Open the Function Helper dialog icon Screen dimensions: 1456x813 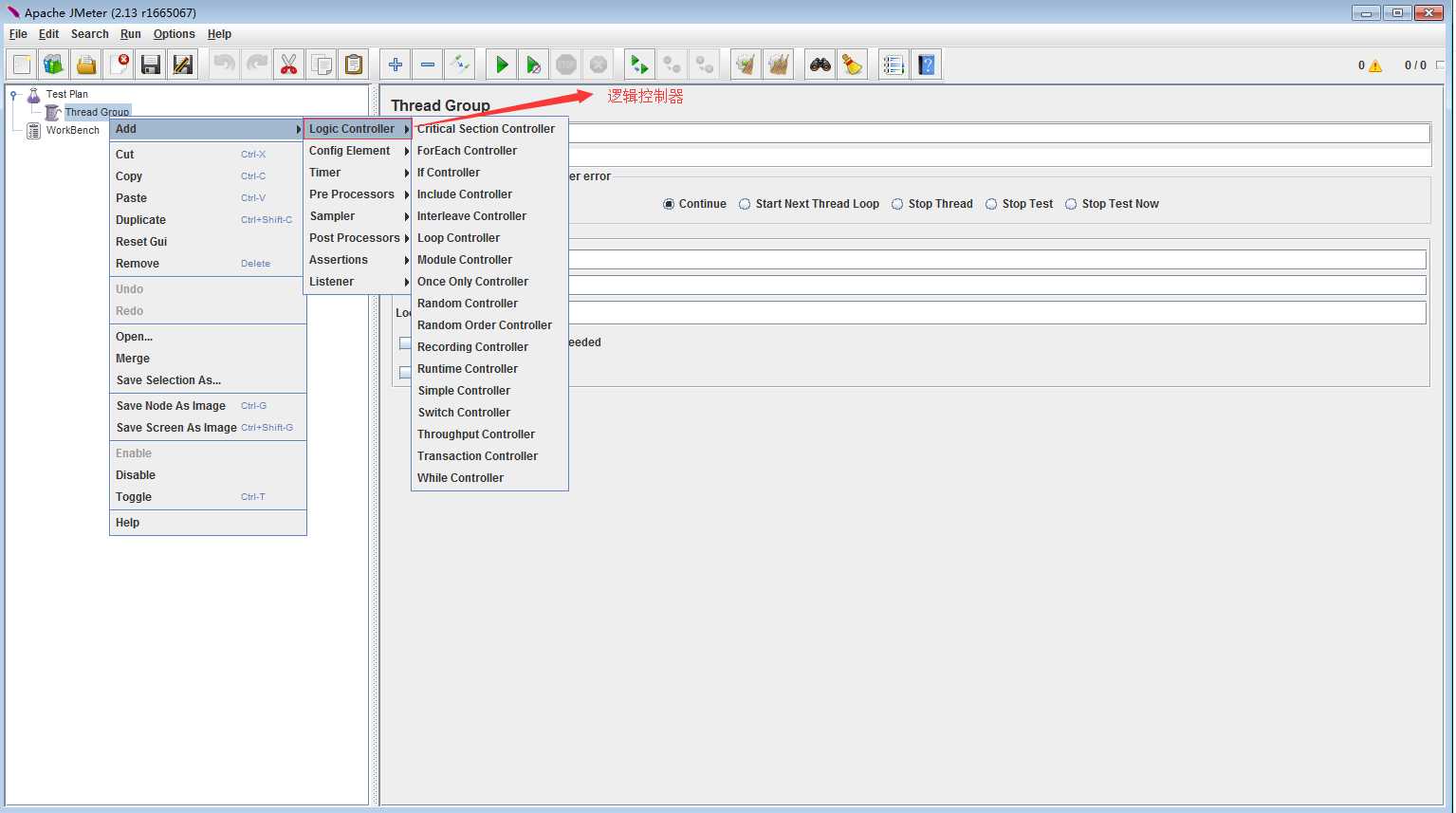point(894,65)
